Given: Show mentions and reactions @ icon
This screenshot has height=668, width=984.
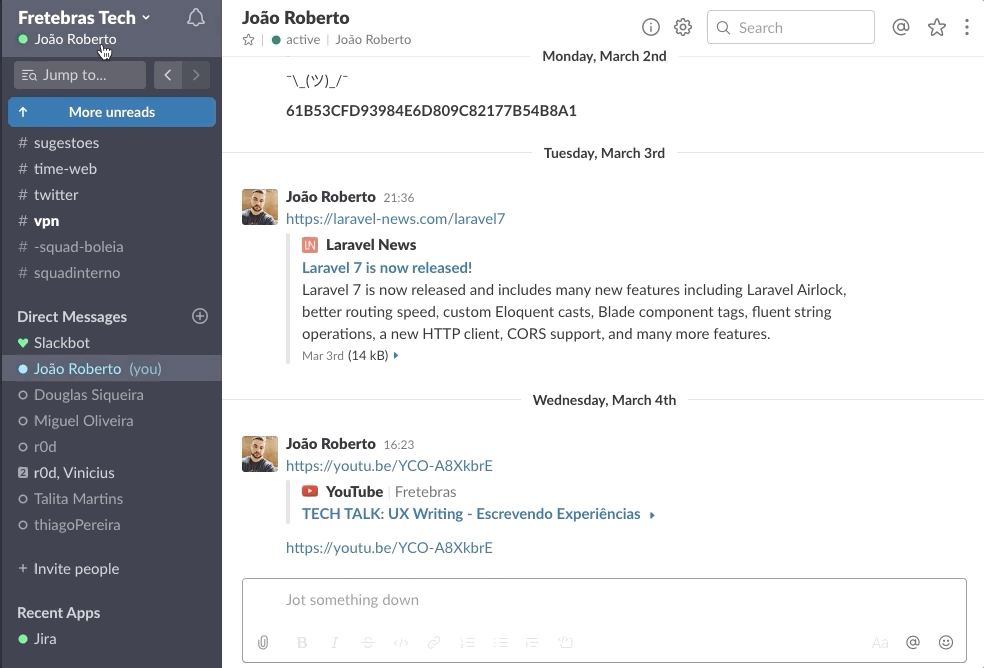Looking at the screenshot, I should pyautogui.click(x=901, y=27).
